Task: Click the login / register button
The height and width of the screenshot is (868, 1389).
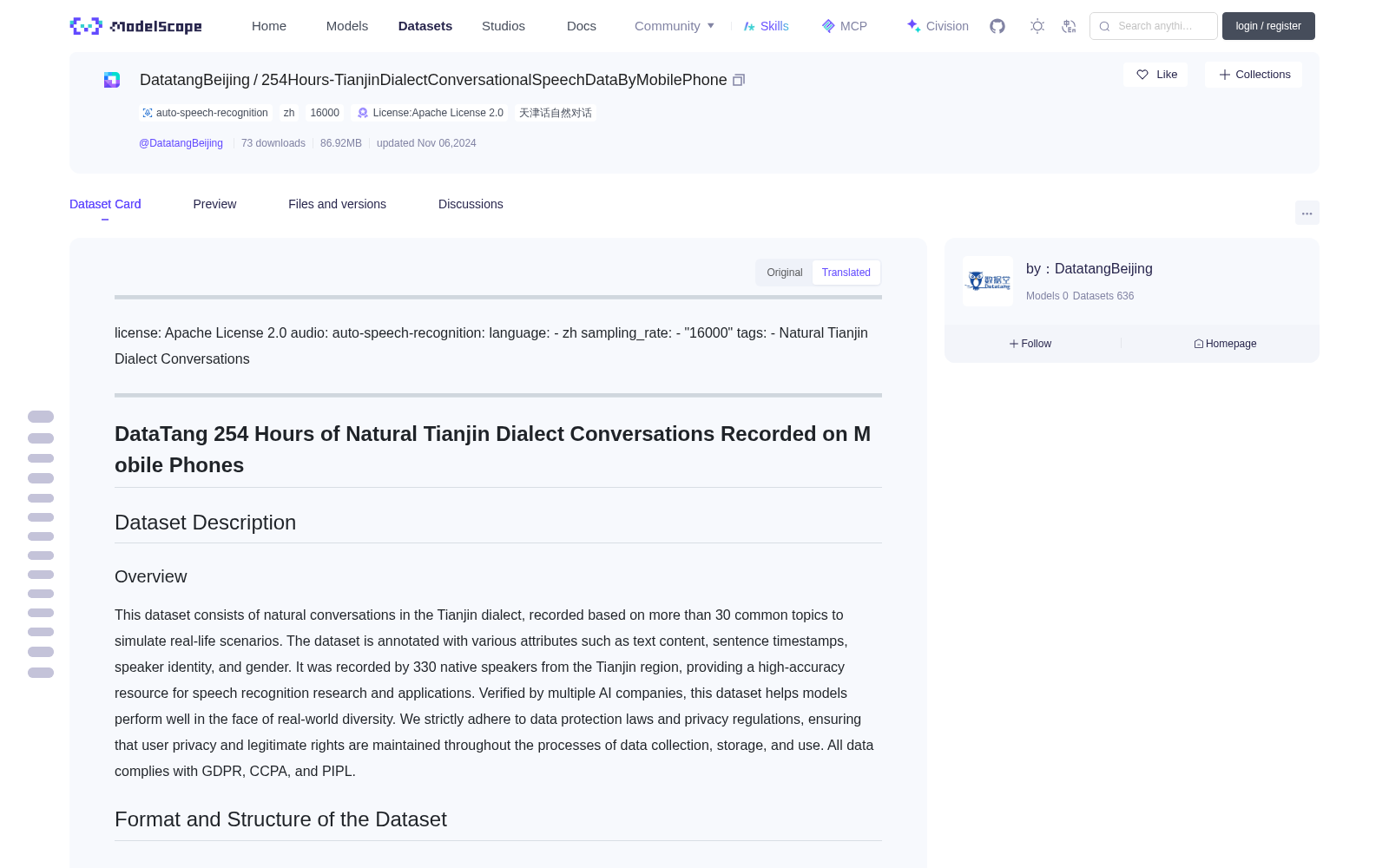Action: (x=1268, y=26)
